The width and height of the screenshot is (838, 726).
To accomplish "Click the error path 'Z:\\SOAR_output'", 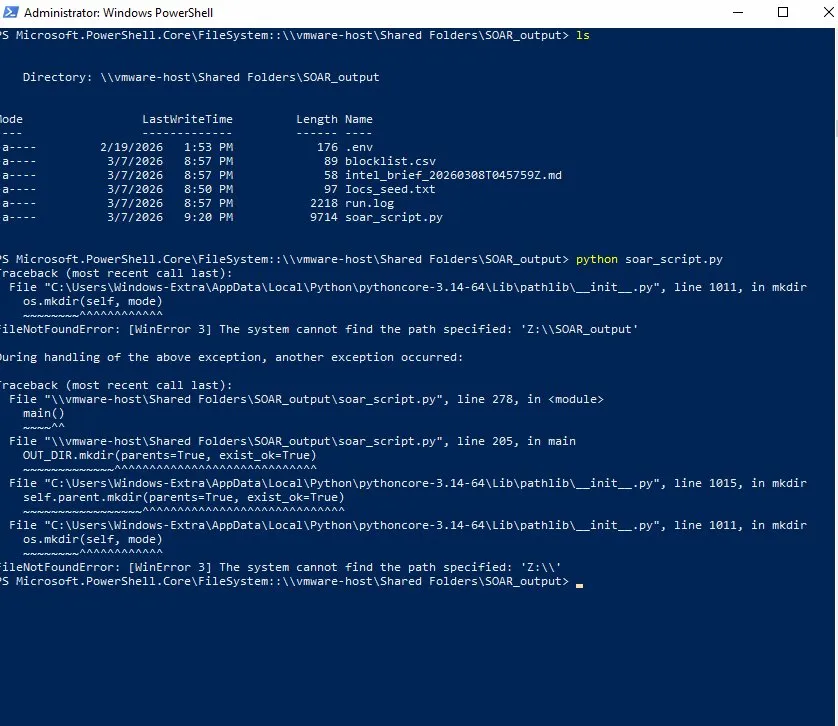I will click(x=579, y=329).
